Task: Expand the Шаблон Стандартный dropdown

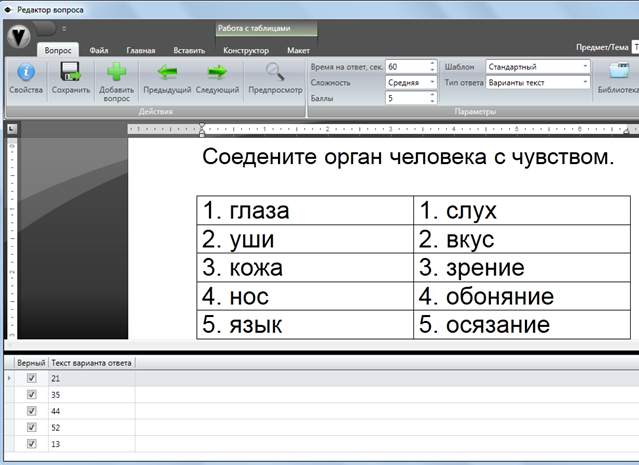Action: pyautogui.click(x=537, y=67)
